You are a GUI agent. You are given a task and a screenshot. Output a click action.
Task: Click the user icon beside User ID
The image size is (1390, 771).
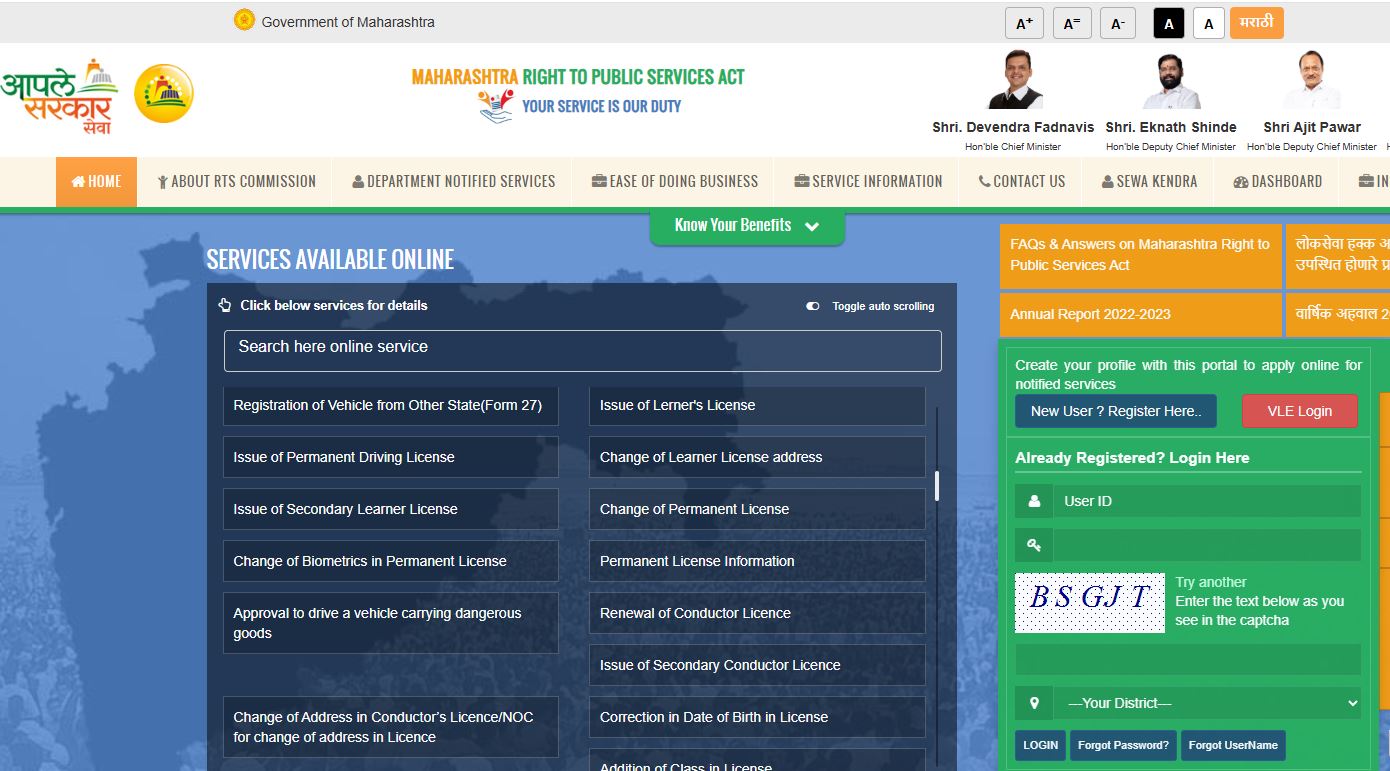point(1034,501)
